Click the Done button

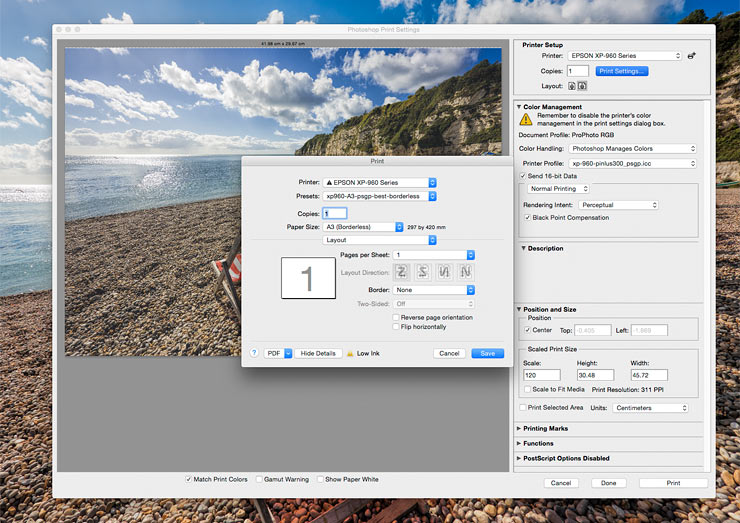tap(608, 483)
